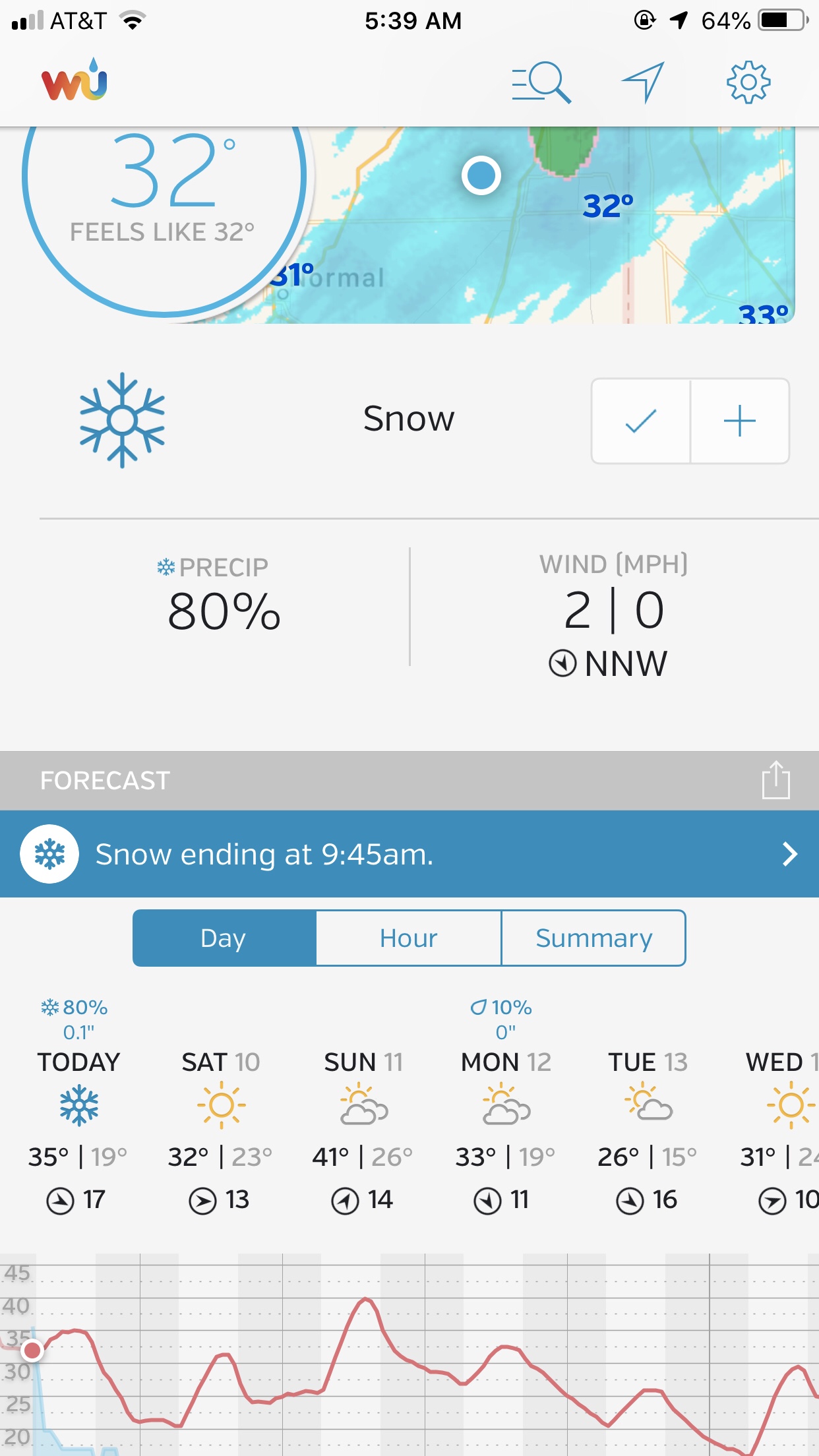Tap the large snowflake condition icon

point(122,420)
